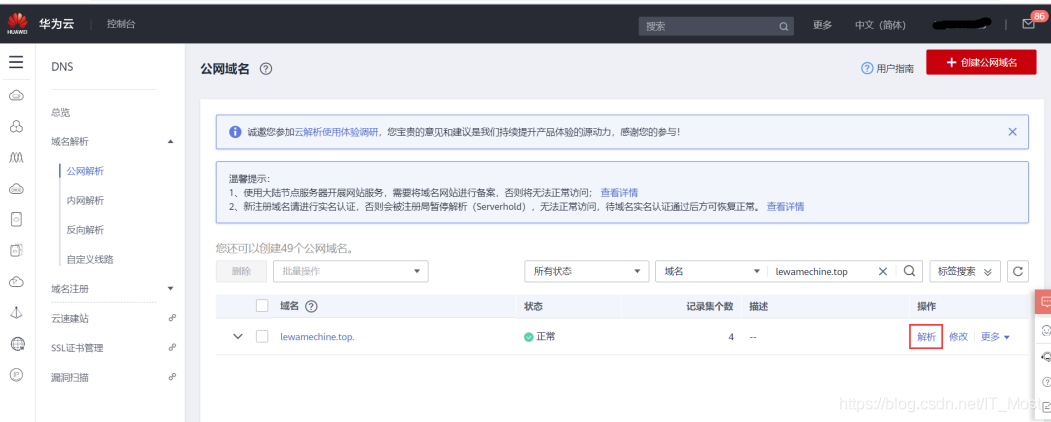Clear the lewamechine.top search text with X
This screenshot has height=422, width=1051.
click(x=883, y=271)
